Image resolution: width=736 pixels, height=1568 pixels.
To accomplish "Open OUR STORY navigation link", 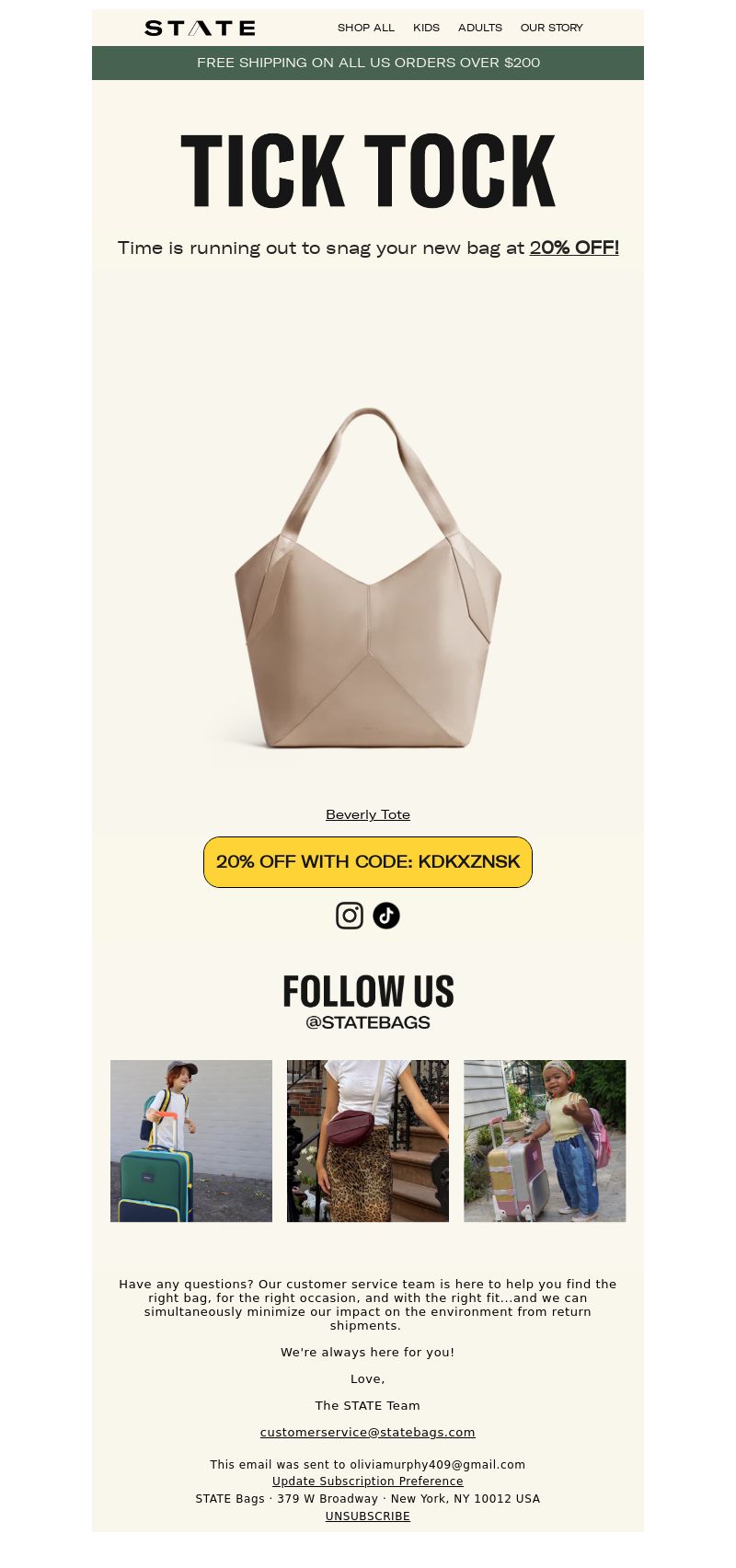I will [x=552, y=28].
